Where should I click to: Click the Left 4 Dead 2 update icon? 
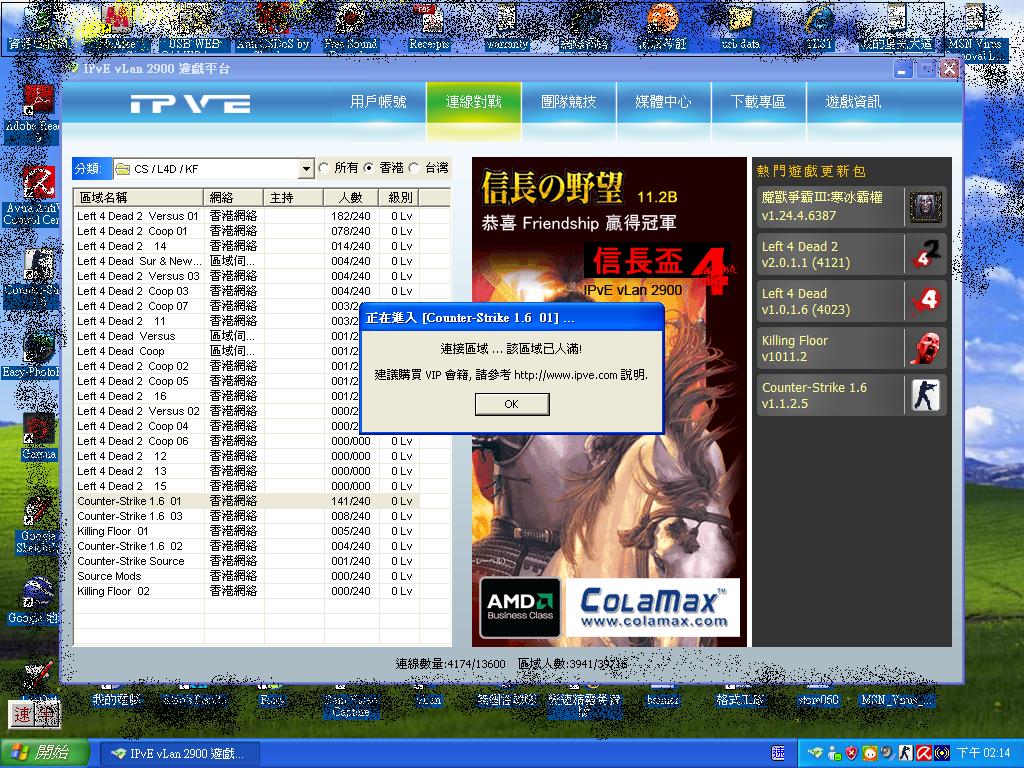[925, 254]
